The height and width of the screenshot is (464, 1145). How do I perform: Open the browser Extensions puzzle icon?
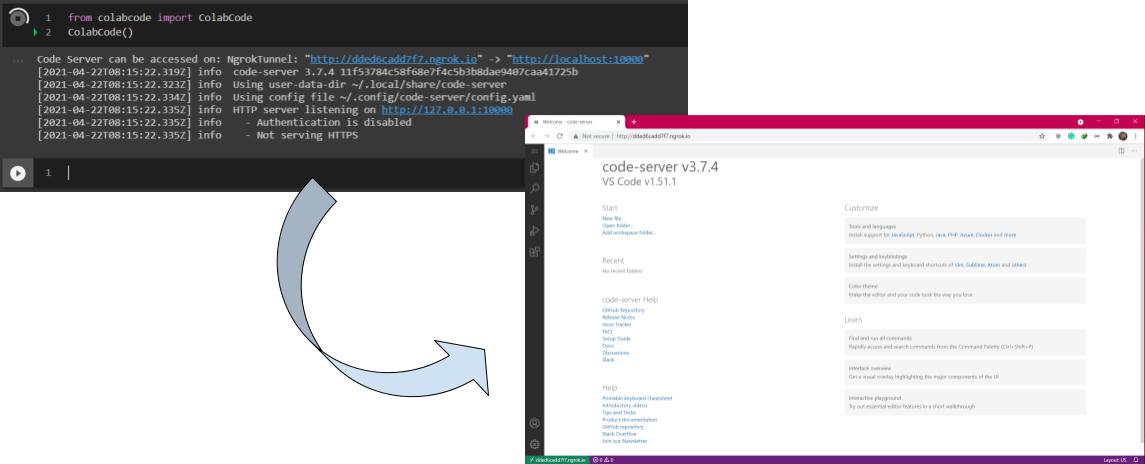coord(1110,136)
